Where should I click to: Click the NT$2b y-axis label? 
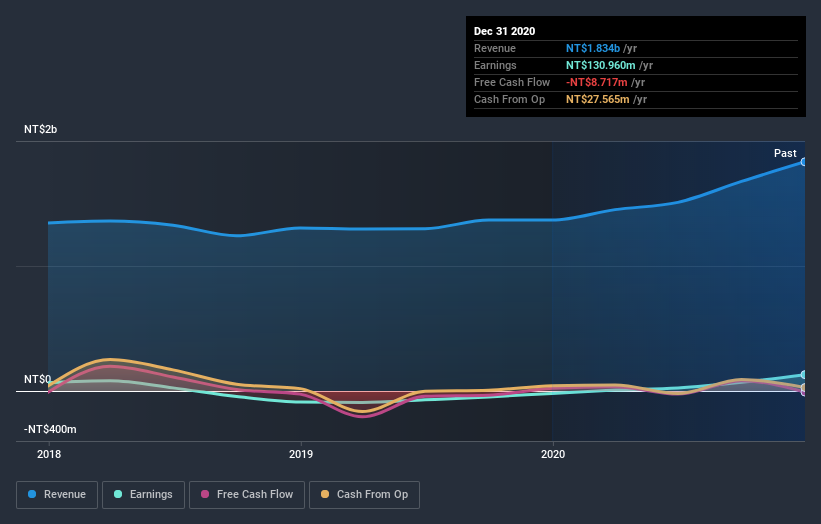tap(40, 129)
